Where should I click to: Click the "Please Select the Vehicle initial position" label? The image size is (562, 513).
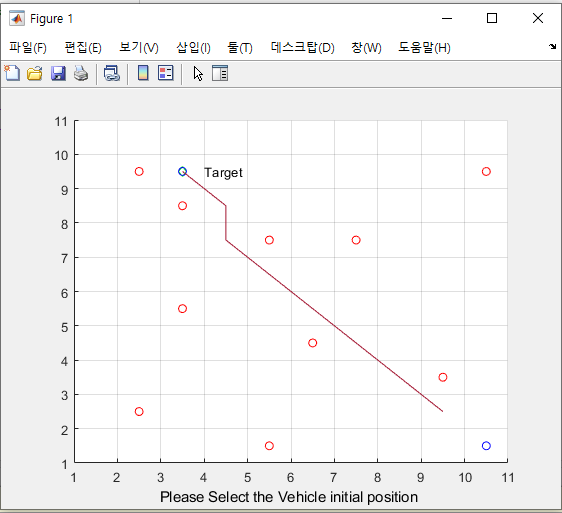coord(289,497)
